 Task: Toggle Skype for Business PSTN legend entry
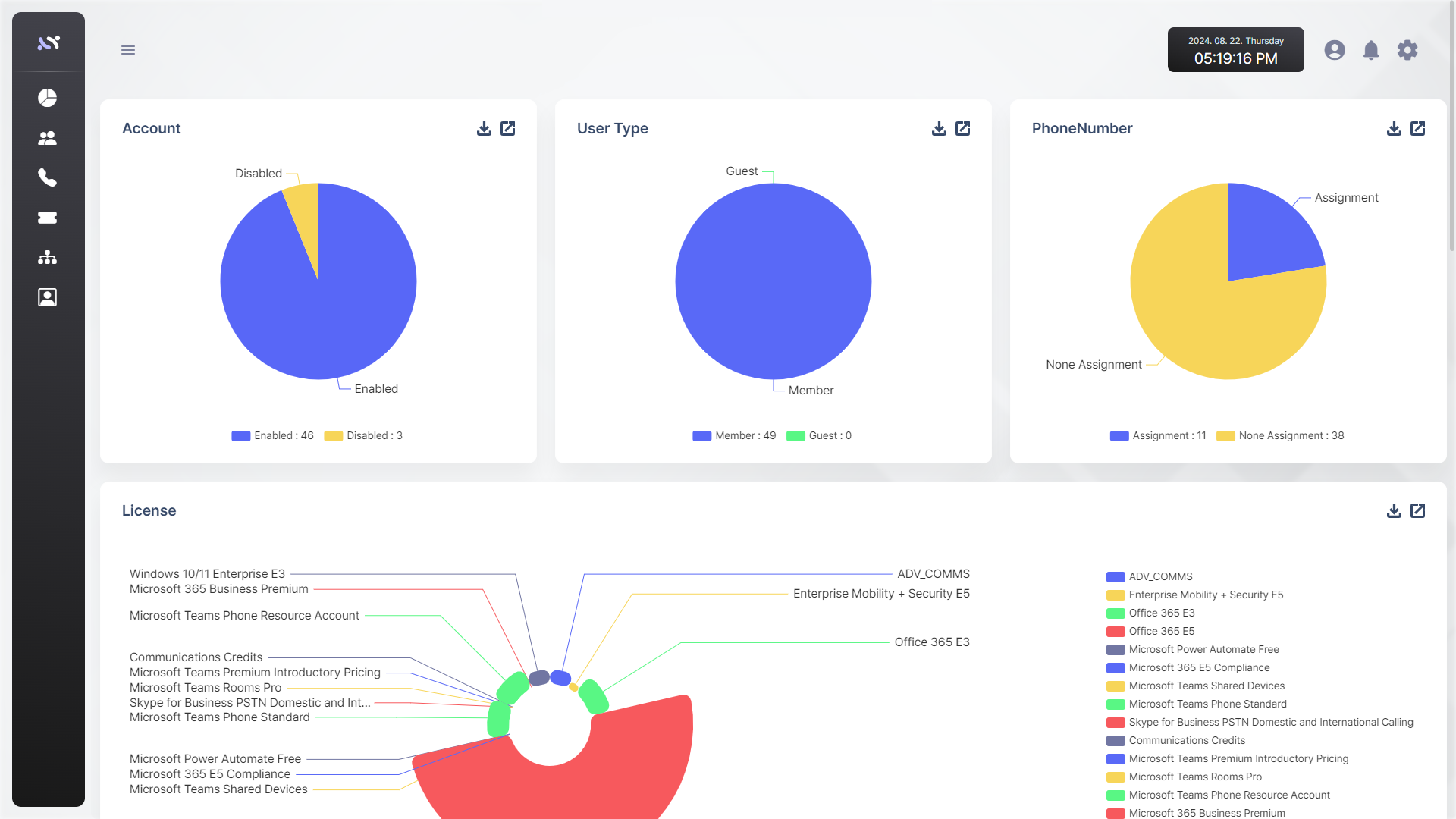1260,723
